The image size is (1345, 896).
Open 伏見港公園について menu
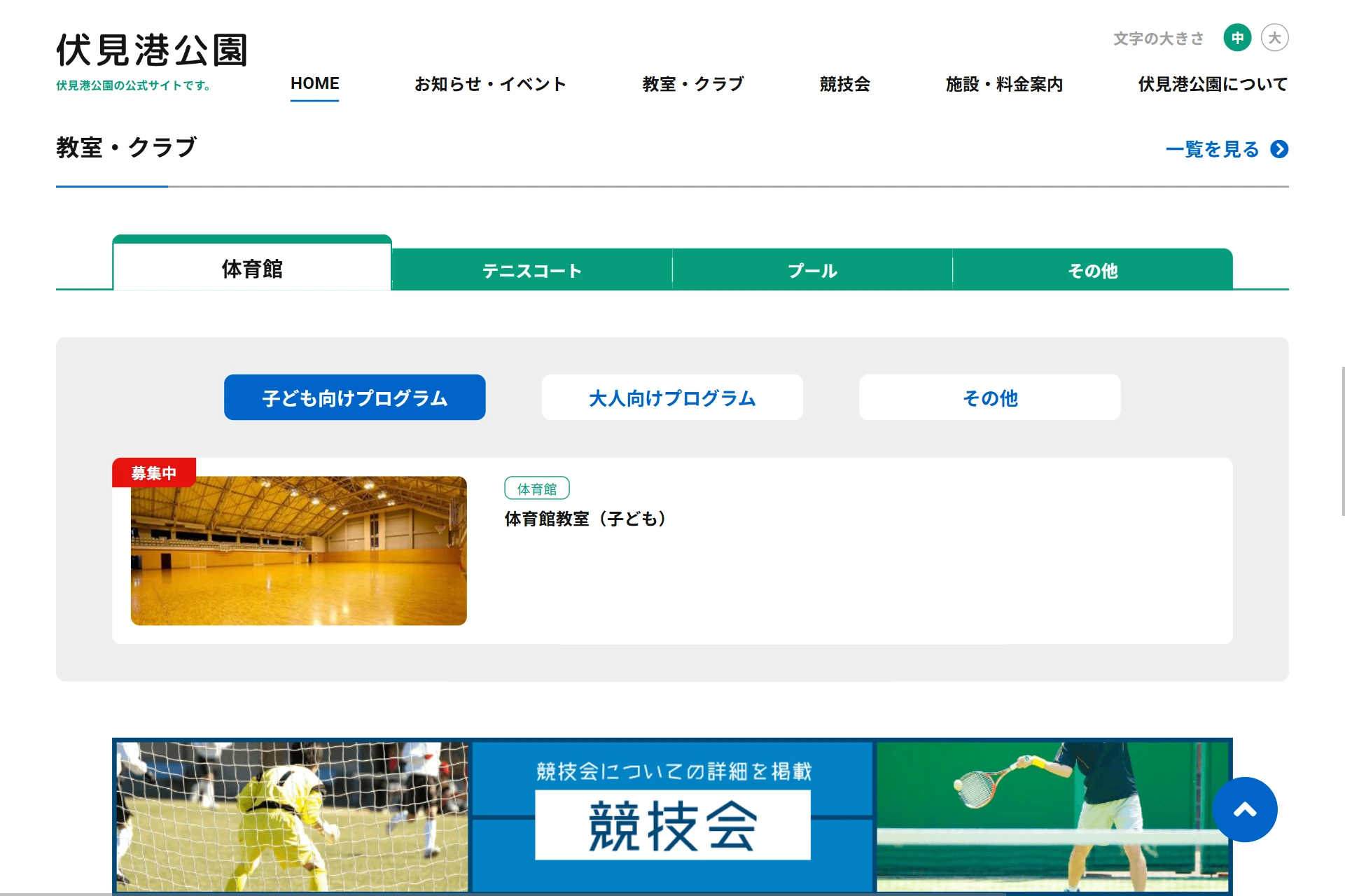(x=1213, y=84)
